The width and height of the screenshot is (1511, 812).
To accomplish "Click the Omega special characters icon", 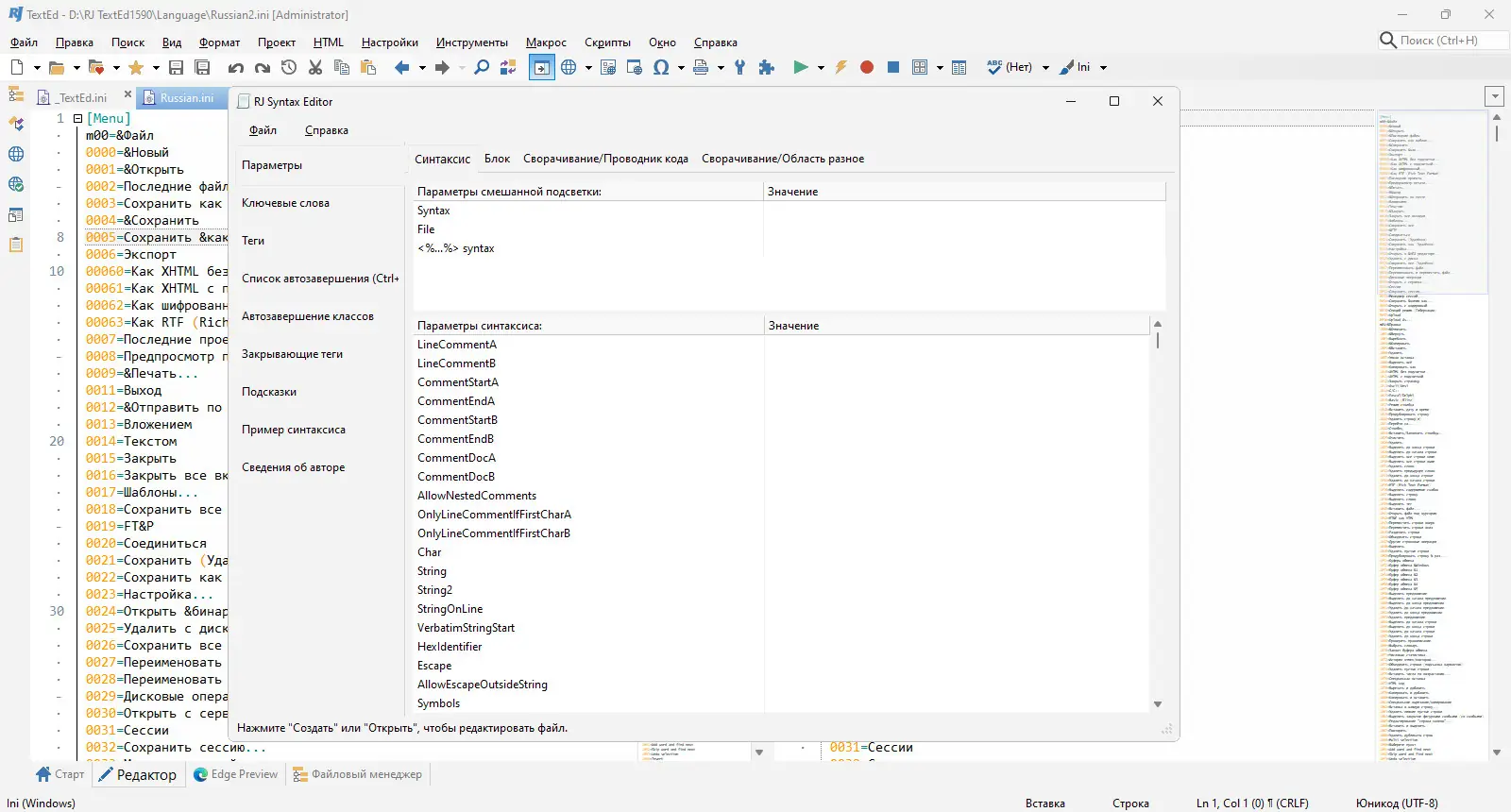I will click(x=661, y=67).
